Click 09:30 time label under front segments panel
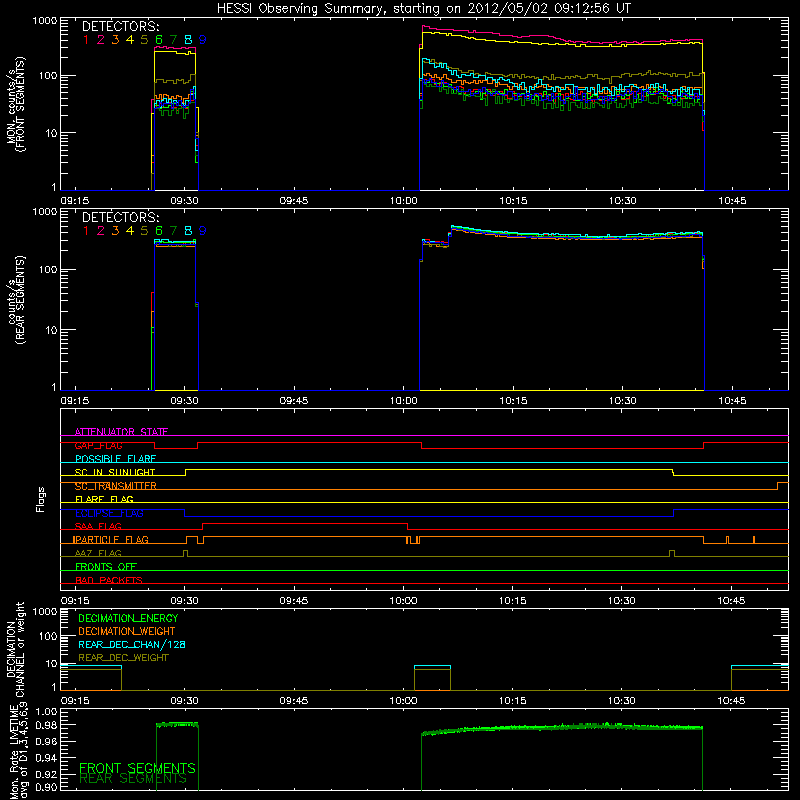Screen dimensions: 800x800 point(184,201)
